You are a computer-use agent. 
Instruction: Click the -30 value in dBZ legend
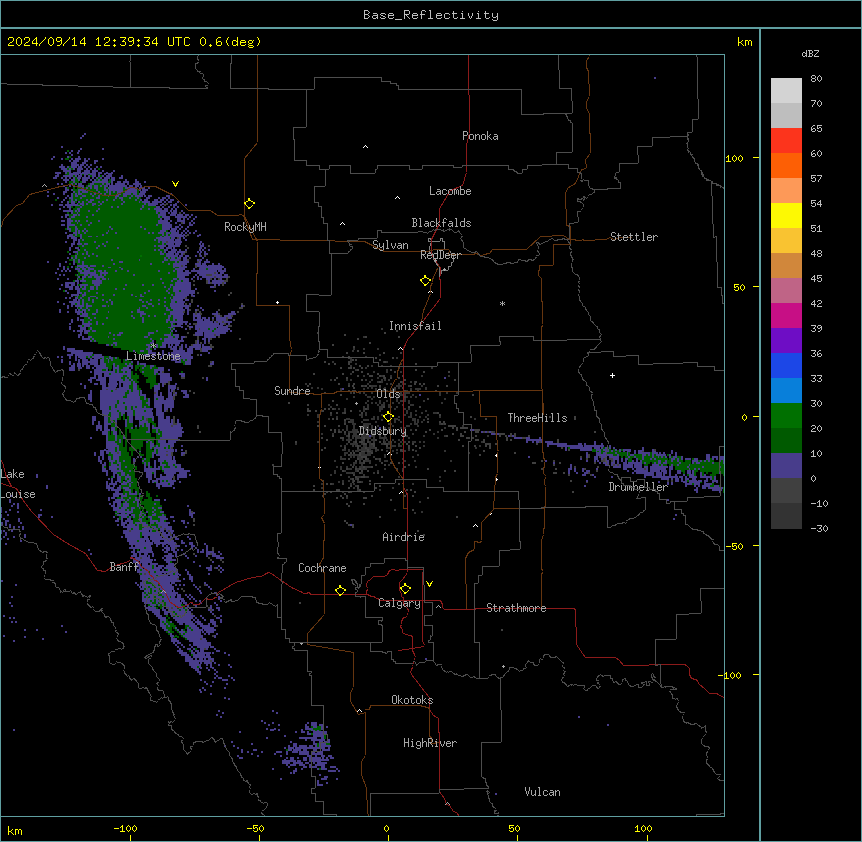pyautogui.click(x=819, y=528)
